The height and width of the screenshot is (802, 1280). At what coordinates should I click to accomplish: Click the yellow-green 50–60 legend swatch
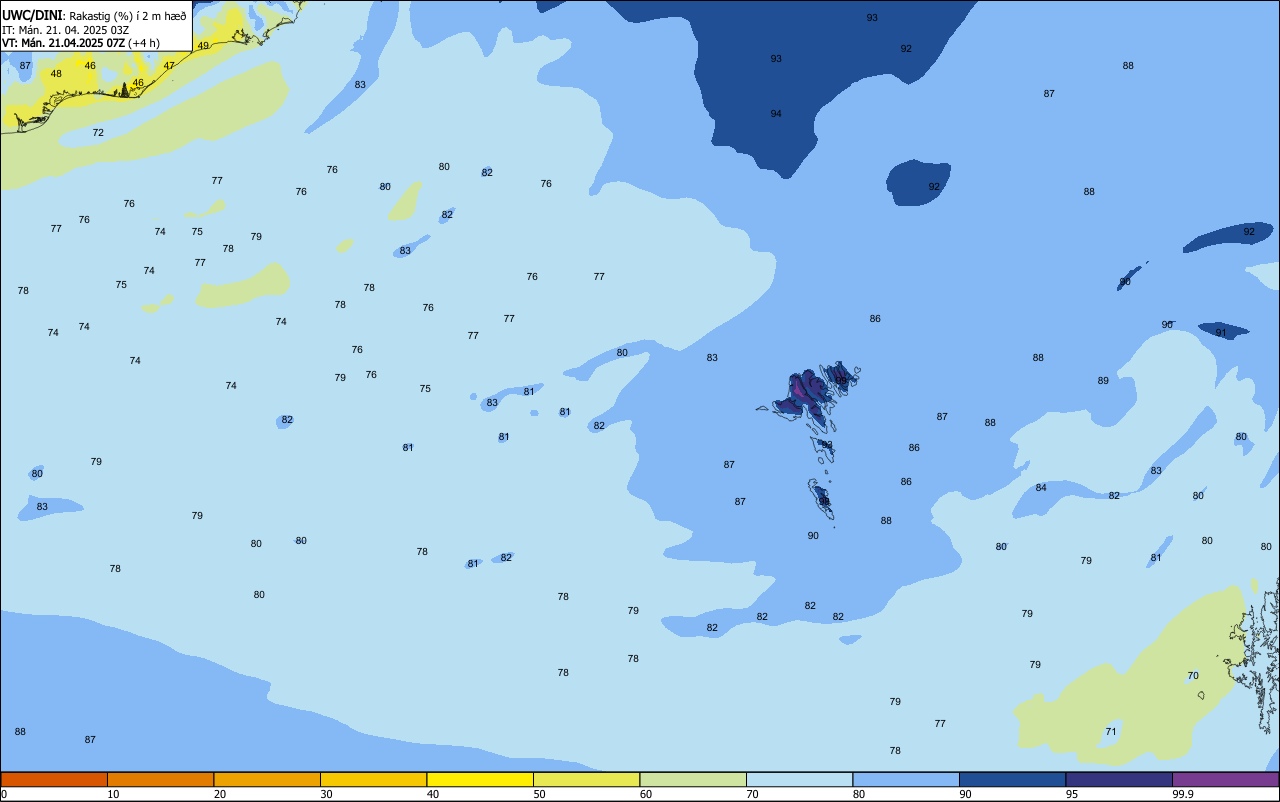coord(586,779)
